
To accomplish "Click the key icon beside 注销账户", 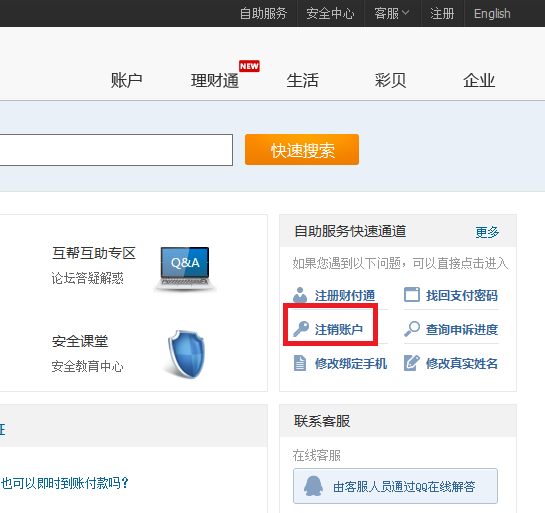I will pyautogui.click(x=301, y=328).
